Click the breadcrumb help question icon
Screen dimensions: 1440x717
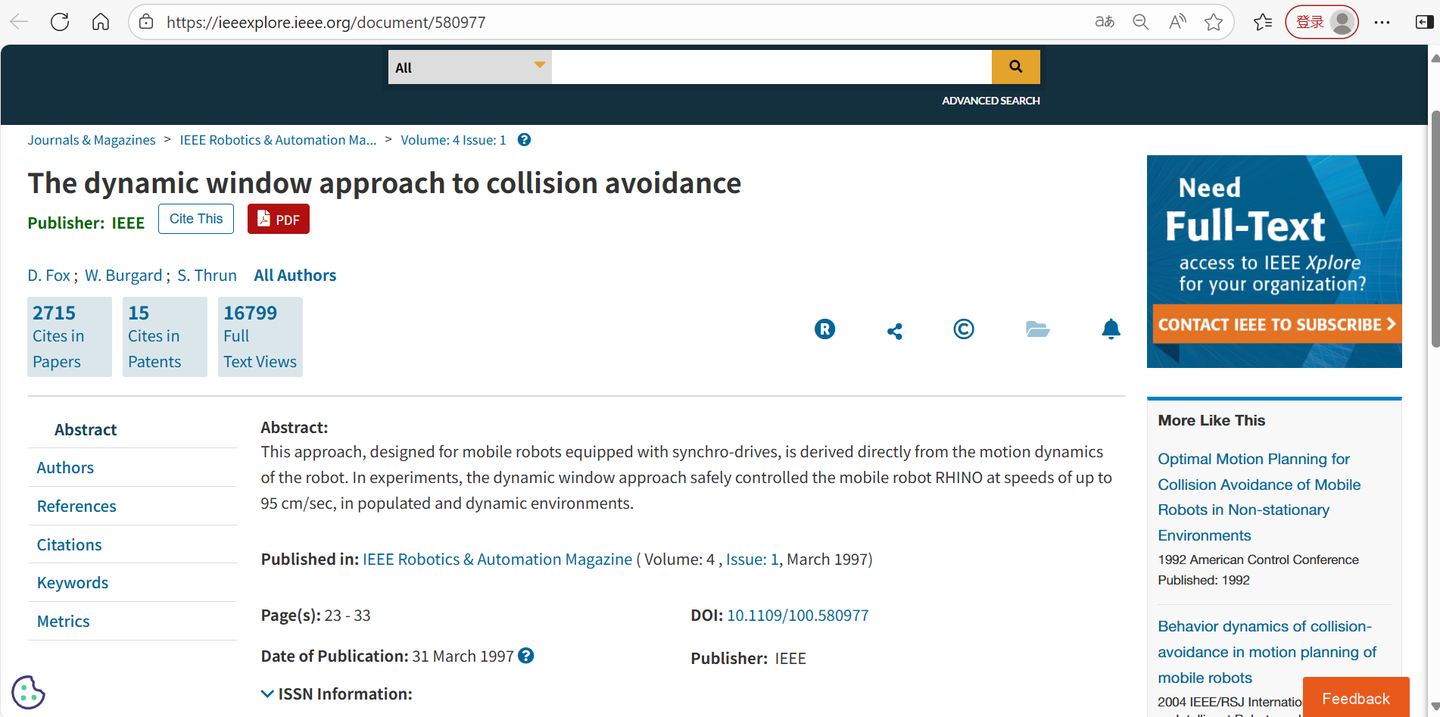coord(524,140)
